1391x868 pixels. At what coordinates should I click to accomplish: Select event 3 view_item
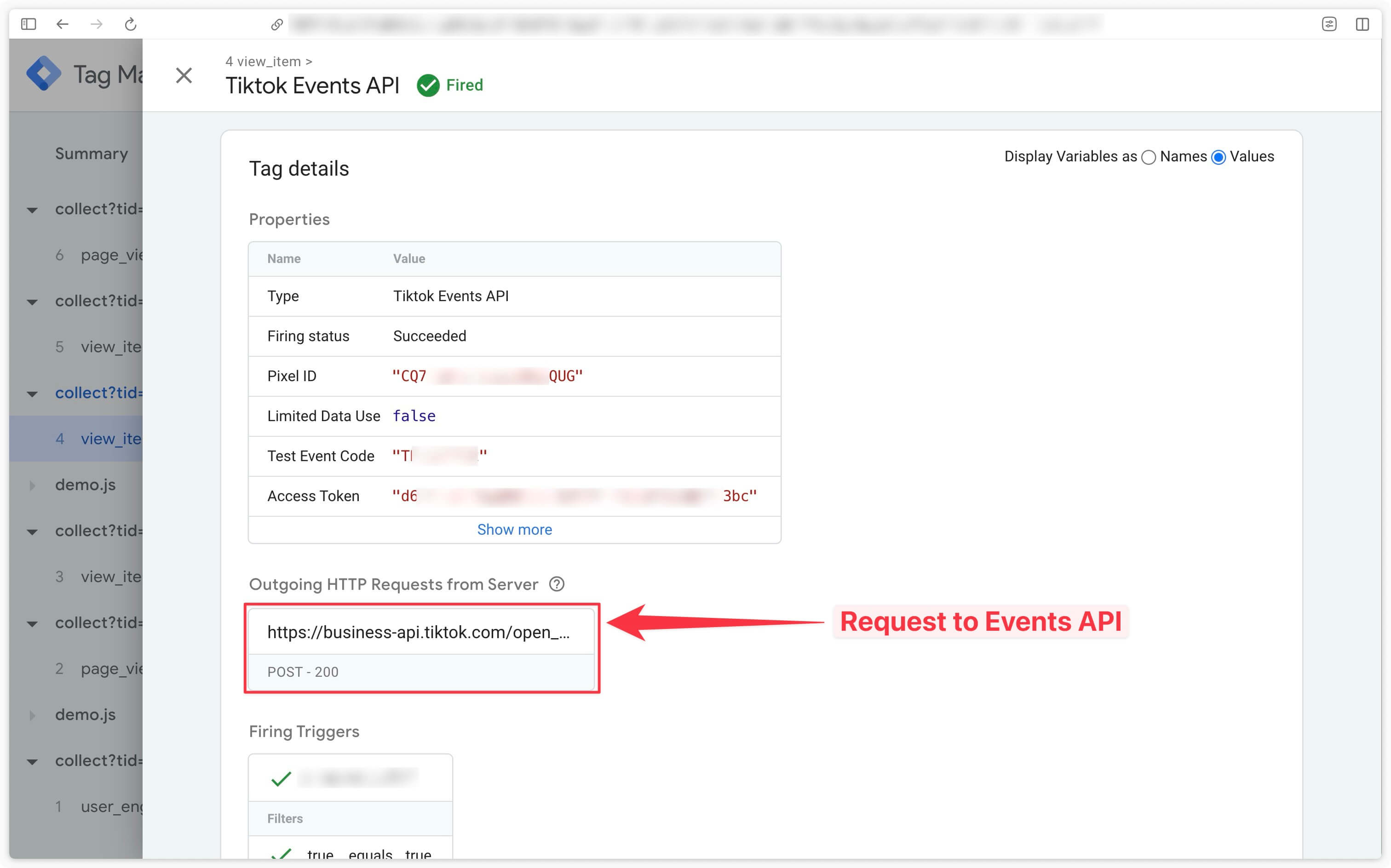click(x=76, y=577)
